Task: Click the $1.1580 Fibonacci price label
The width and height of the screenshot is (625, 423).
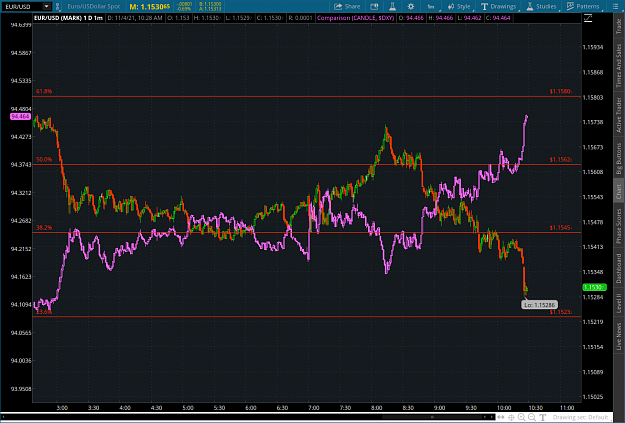Action: click(x=560, y=91)
